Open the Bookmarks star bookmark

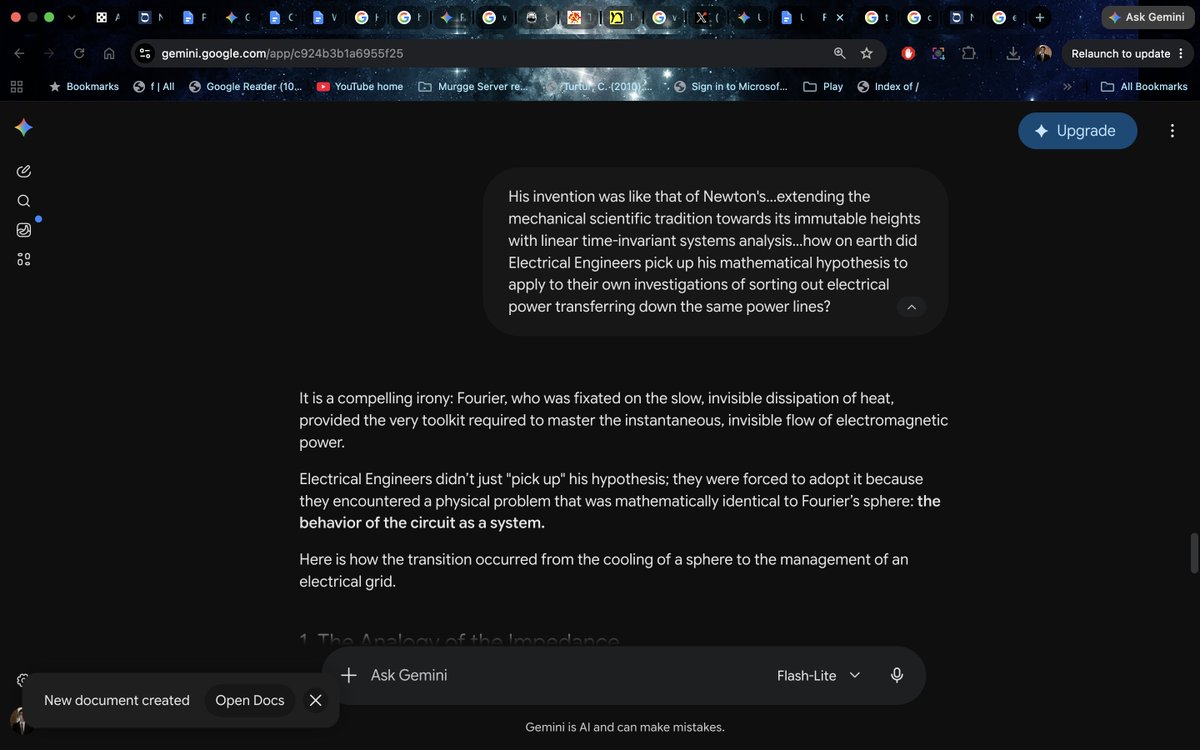(83, 87)
